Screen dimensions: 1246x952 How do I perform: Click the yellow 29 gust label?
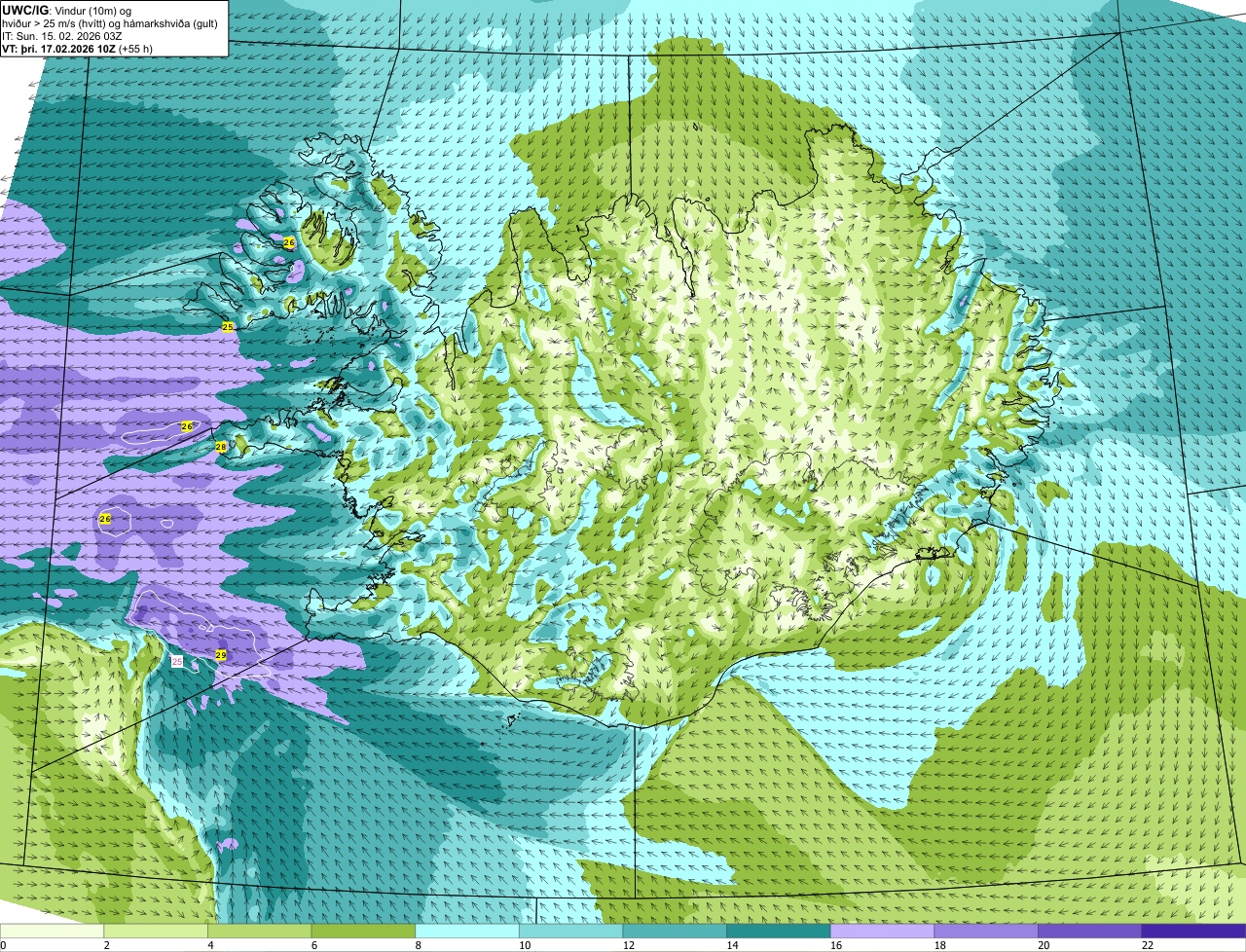pos(221,655)
